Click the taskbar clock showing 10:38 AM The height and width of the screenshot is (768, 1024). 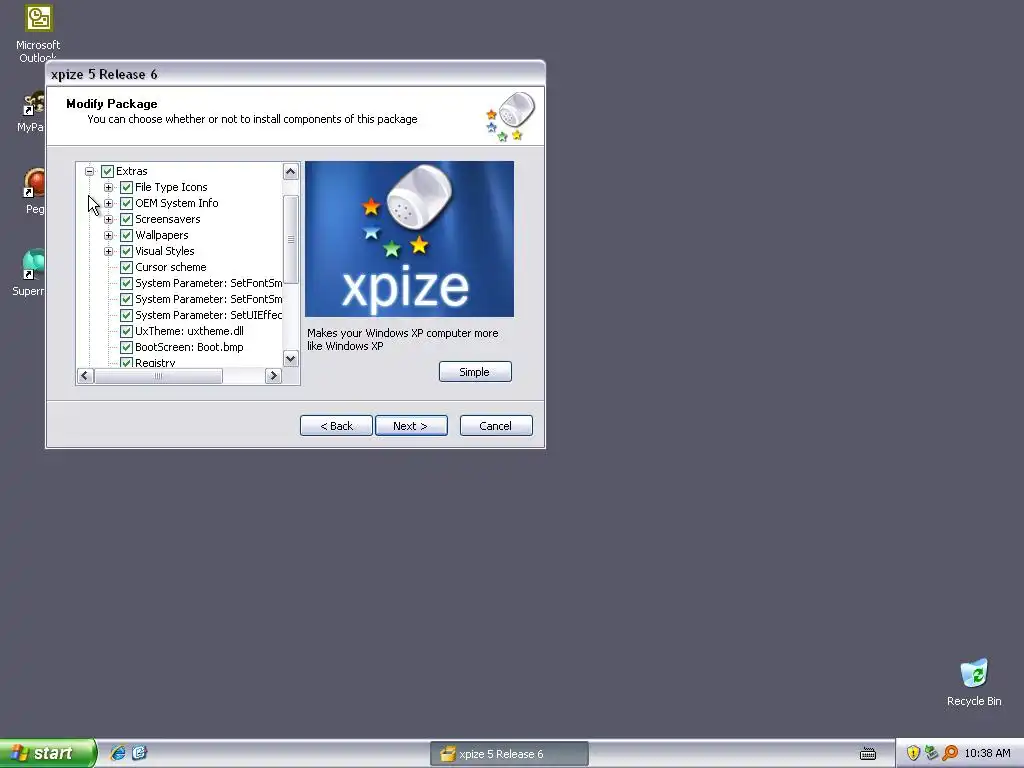pyautogui.click(x=987, y=753)
